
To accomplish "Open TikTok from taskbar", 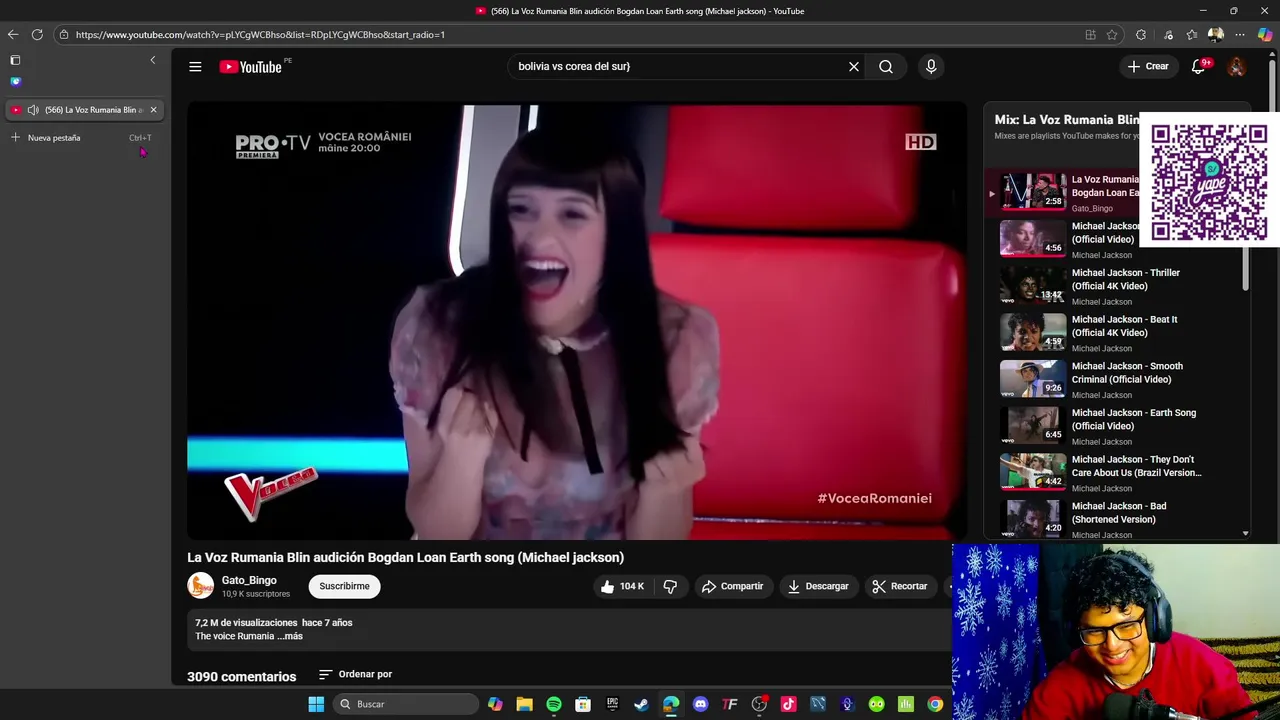I will (x=788, y=704).
